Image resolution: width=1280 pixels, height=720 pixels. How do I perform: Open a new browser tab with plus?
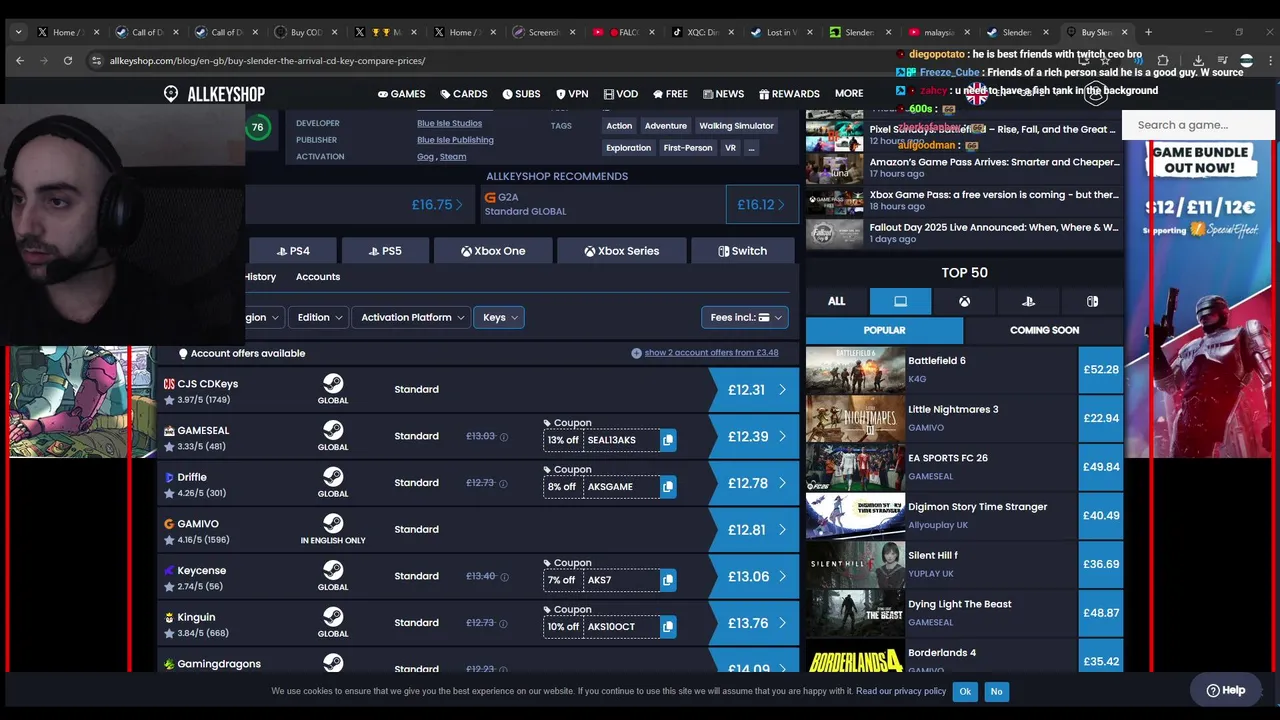[x=1148, y=32]
